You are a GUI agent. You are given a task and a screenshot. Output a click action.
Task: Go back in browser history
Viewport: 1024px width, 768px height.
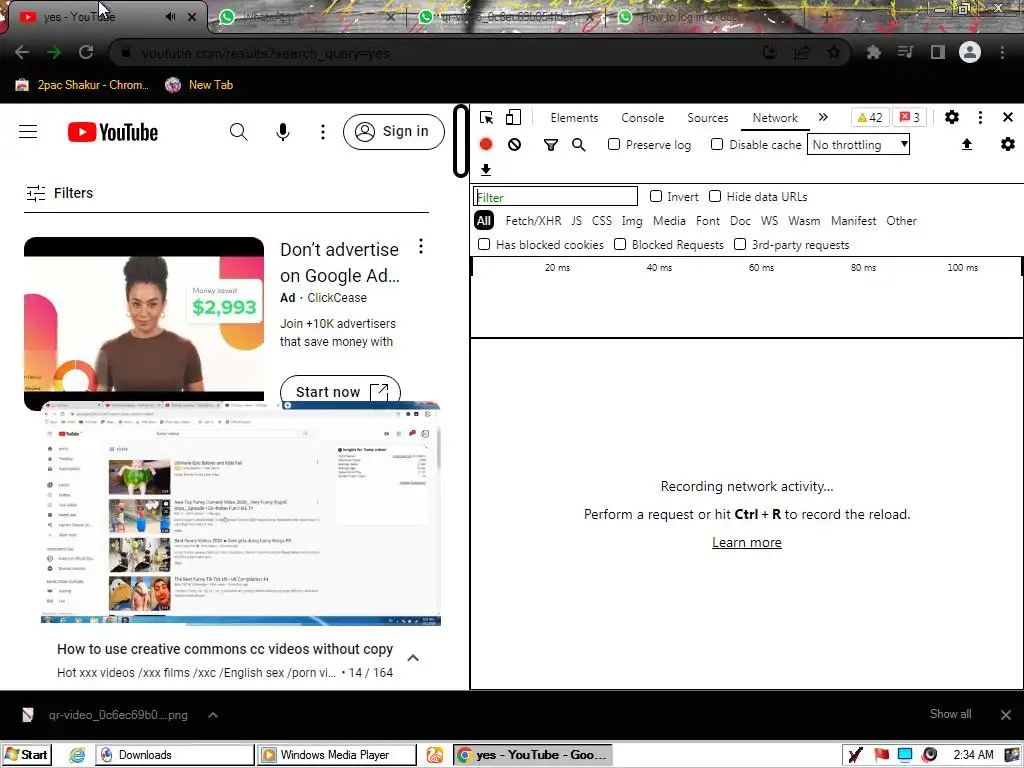22,52
